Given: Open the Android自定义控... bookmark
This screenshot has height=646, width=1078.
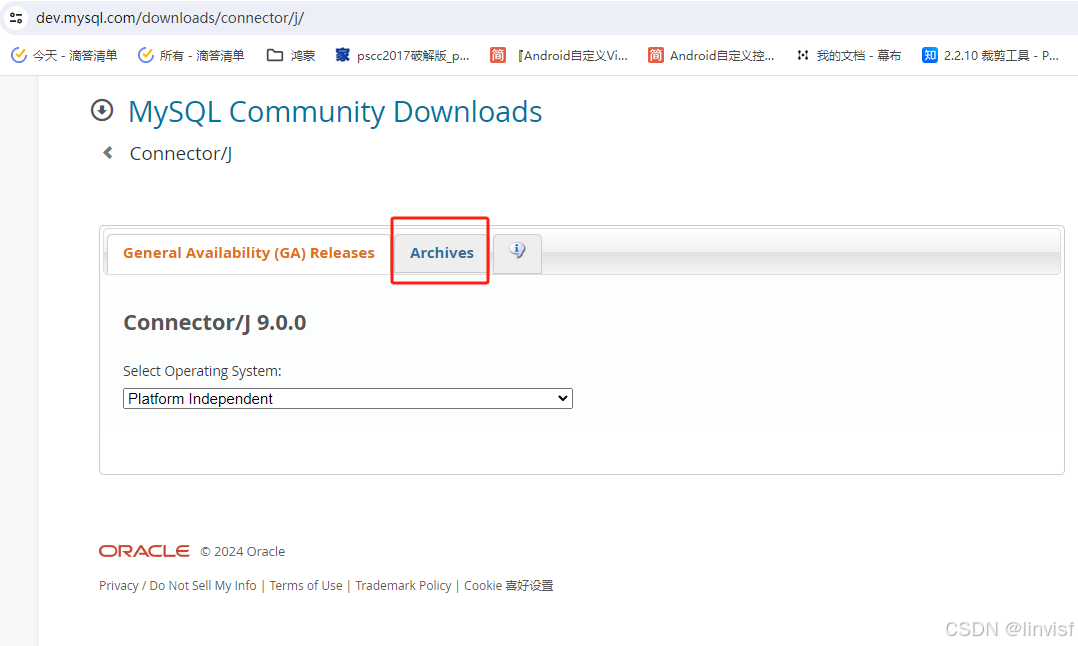Looking at the screenshot, I should (x=711, y=56).
